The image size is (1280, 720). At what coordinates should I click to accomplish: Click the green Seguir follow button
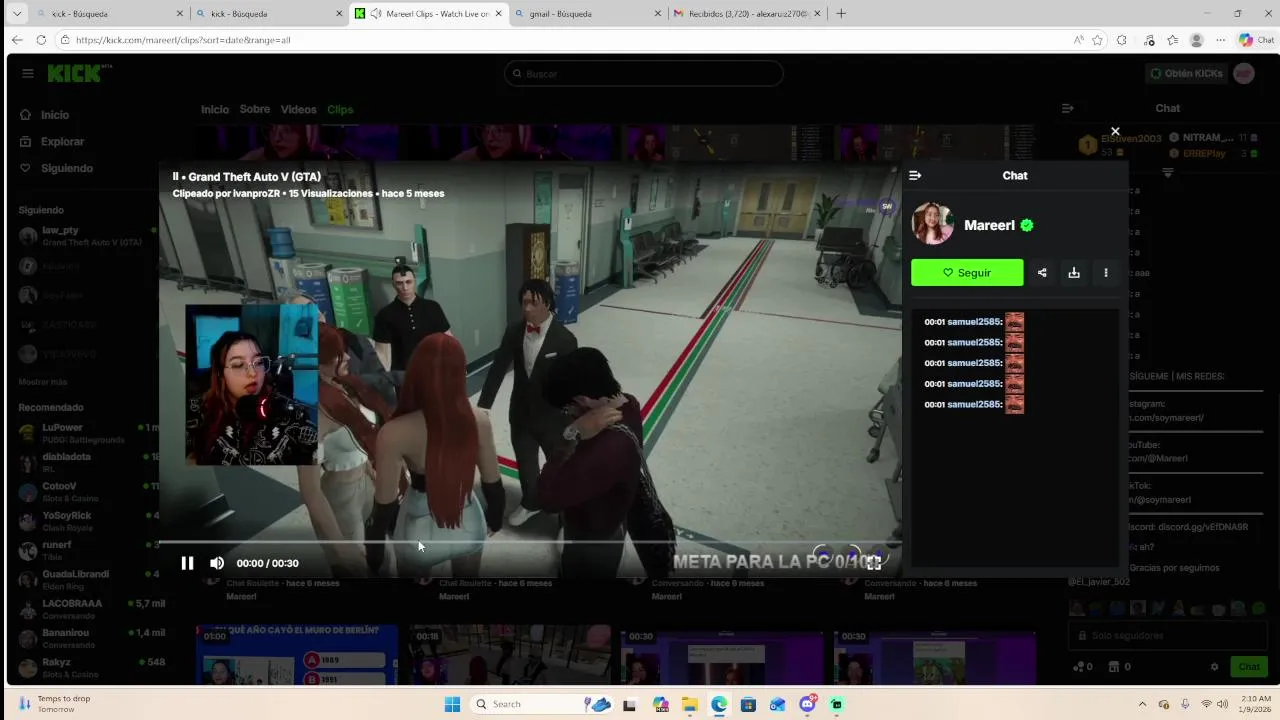[967, 272]
